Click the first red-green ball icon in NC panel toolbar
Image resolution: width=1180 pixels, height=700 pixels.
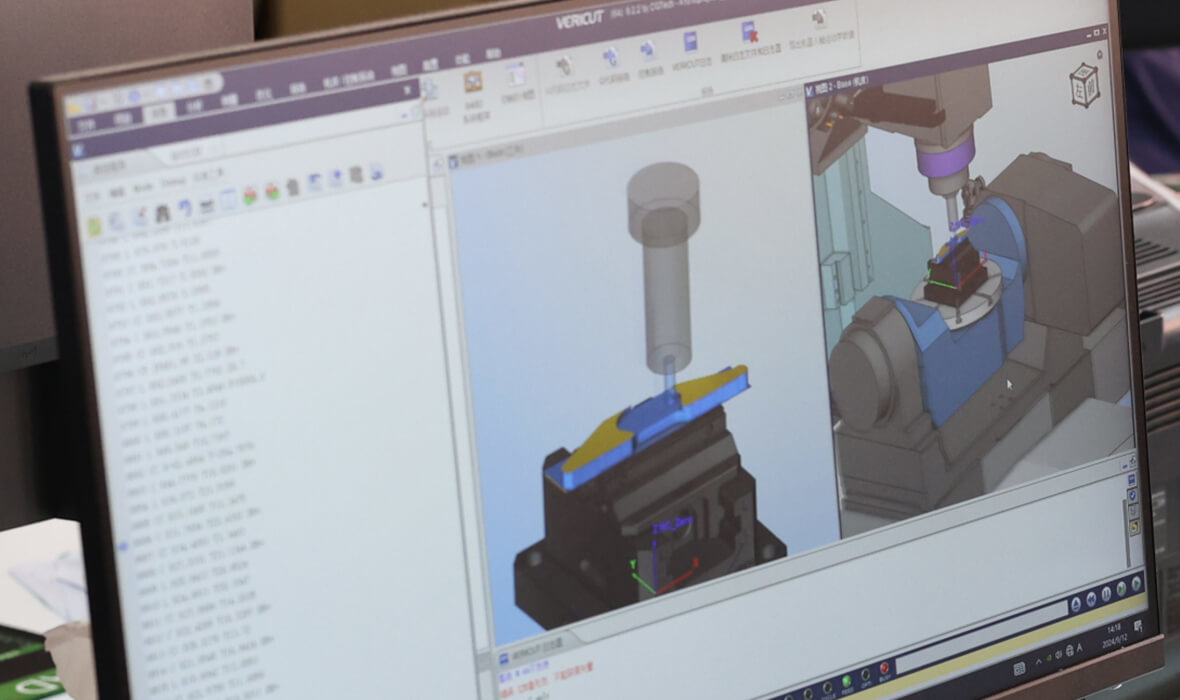250,196
